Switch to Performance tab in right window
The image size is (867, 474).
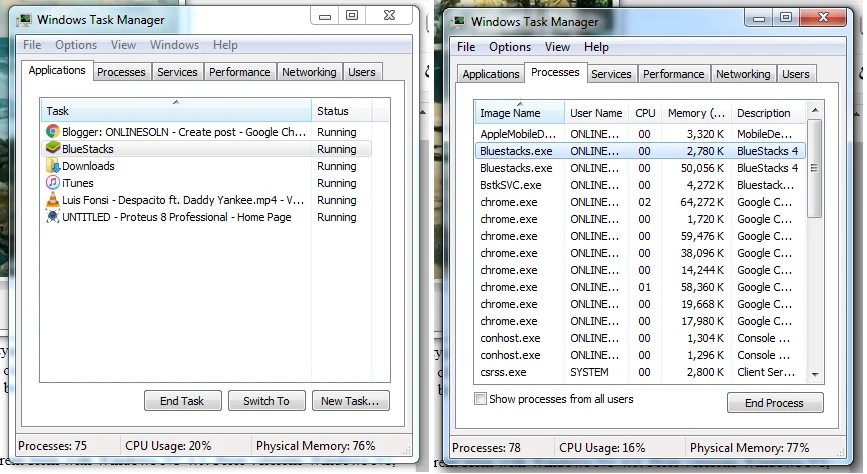click(x=673, y=74)
